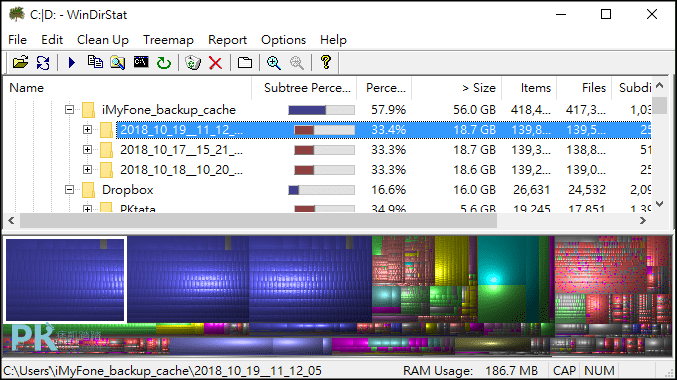This screenshot has height=380, width=677.
Task: Click the green Refresh all icon
Action: click(164, 63)
